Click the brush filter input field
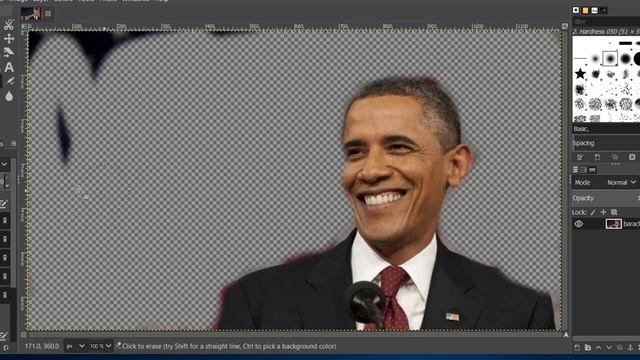The image size is (640, 360). pos(606,22)
